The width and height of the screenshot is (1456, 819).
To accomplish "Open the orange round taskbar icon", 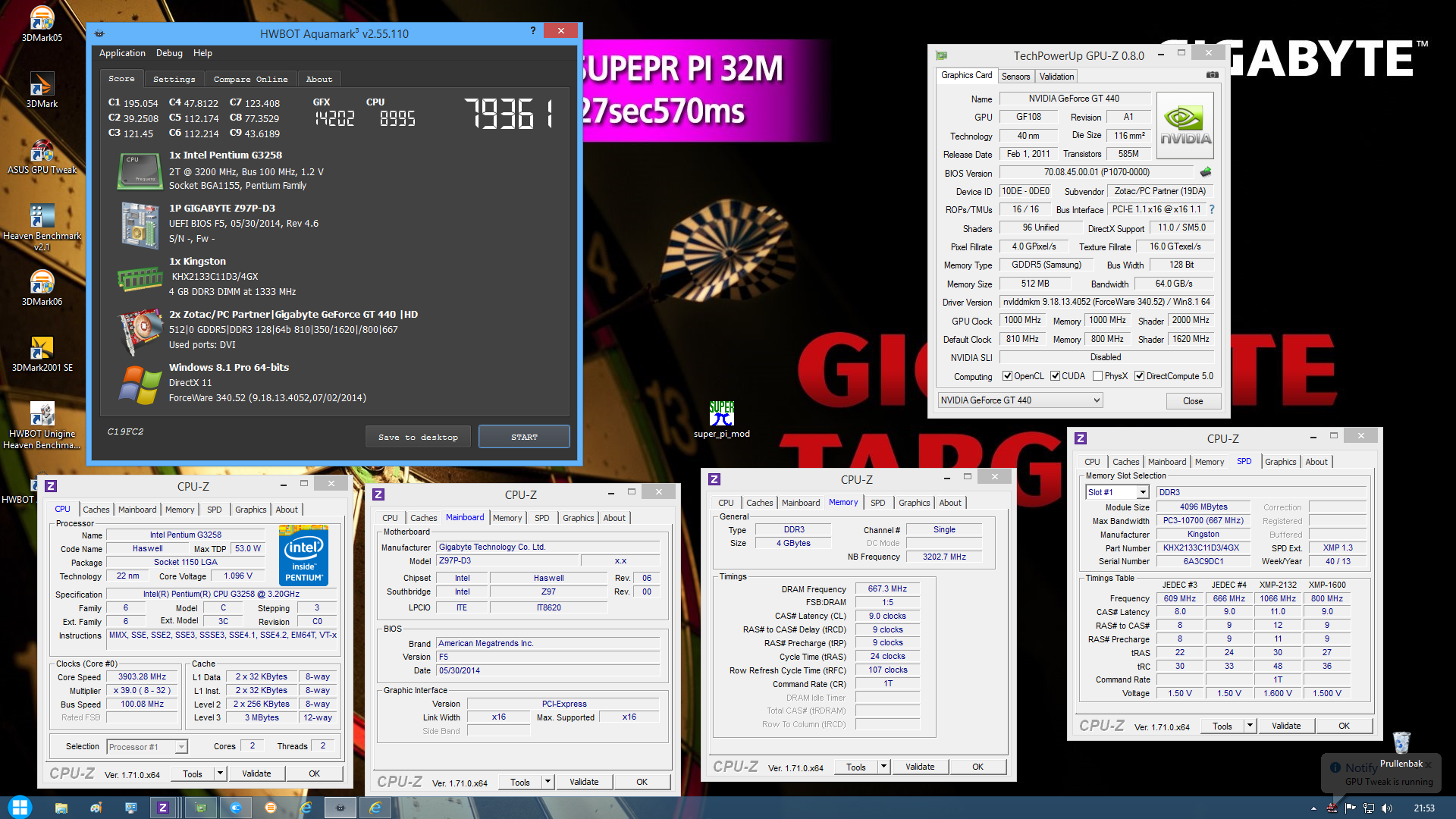I will tap(270, 808).
